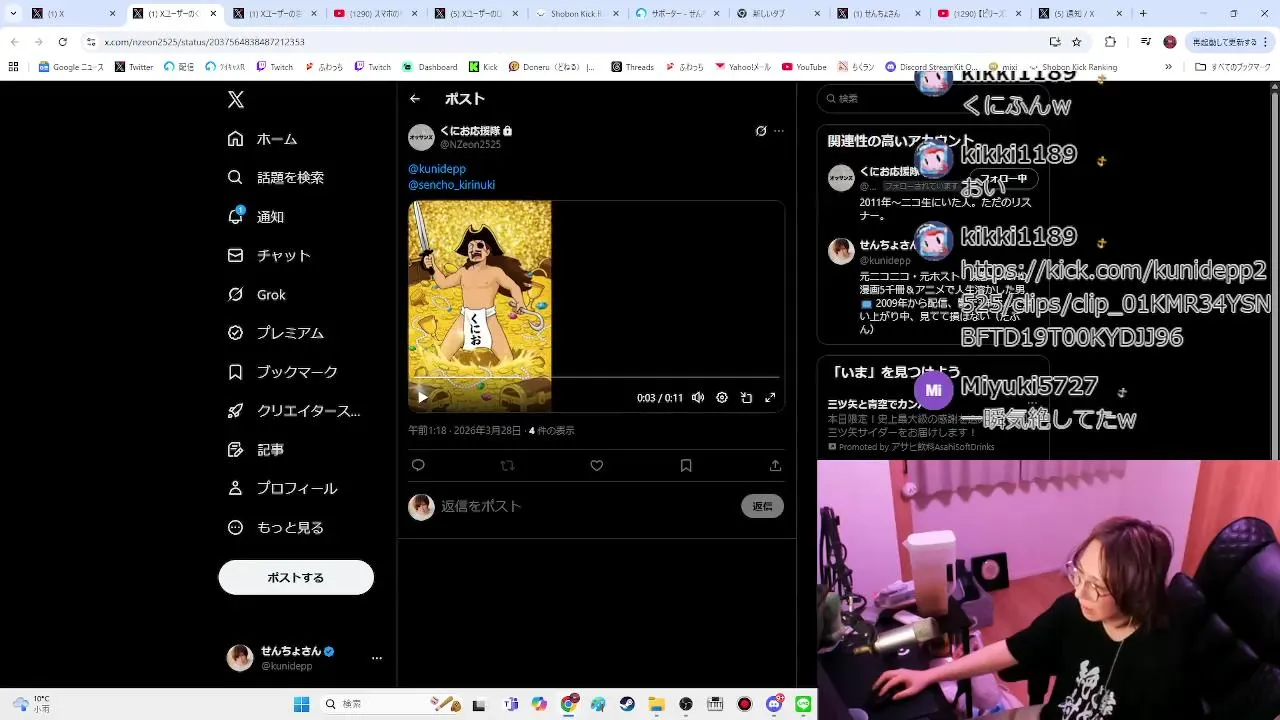Screen dimensions: 1280x720
Task: Open プレミアム in the sidebar
Action: pyautogui.click(x=275, y=333)
